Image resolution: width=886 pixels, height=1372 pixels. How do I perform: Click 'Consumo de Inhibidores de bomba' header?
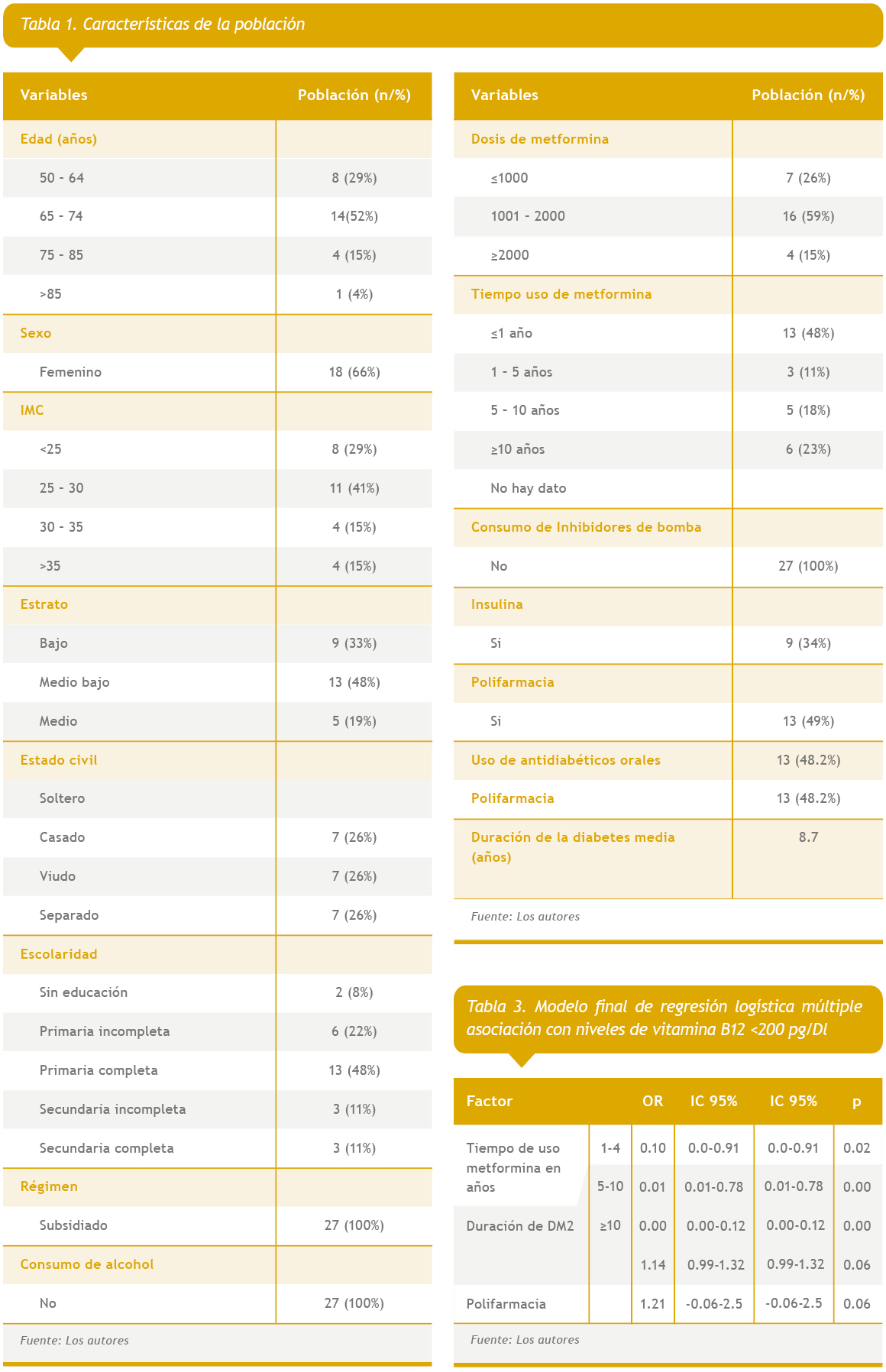pyautogui.click(x=586, y=527)
